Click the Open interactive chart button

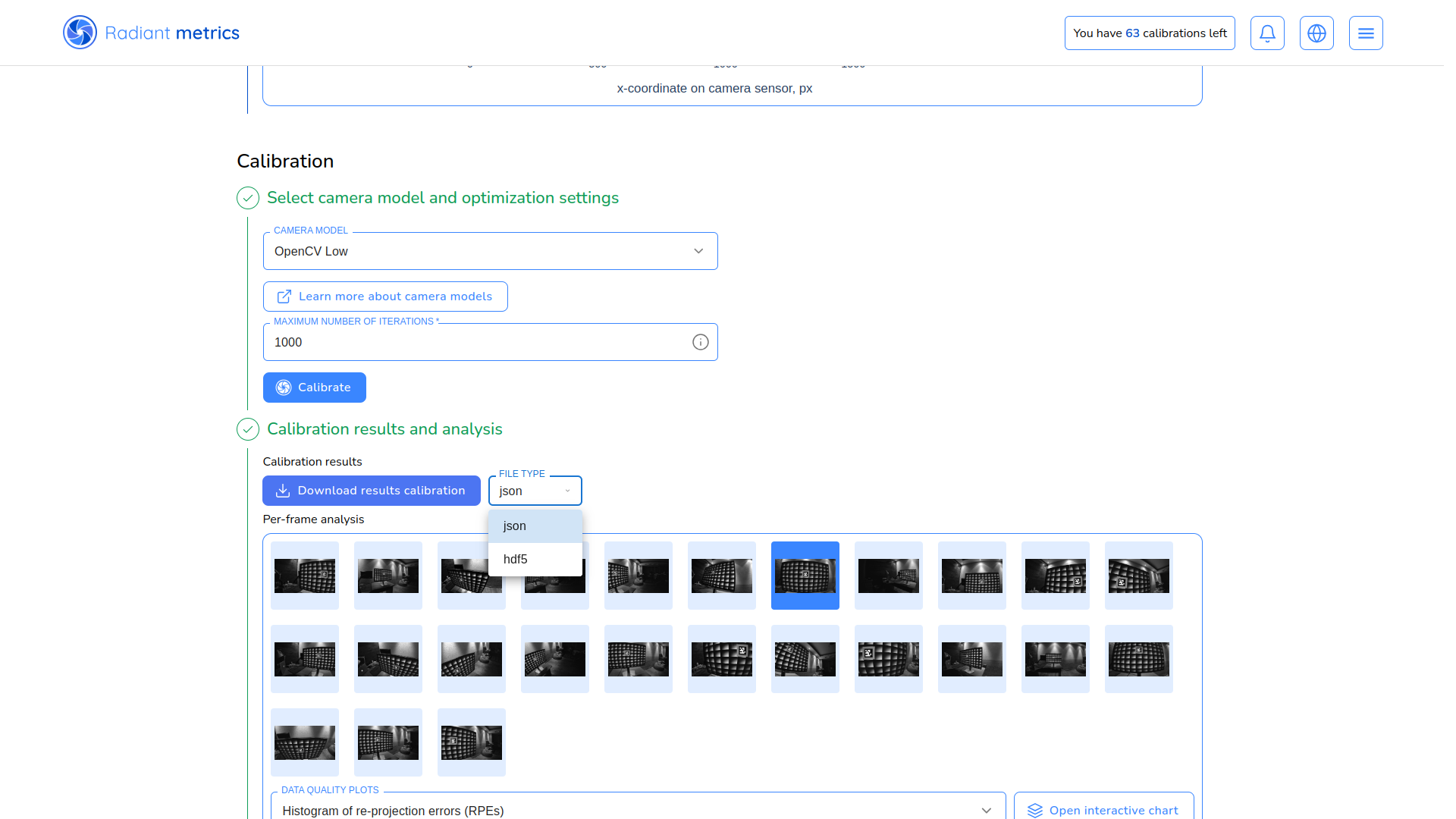coord(1103,809)
